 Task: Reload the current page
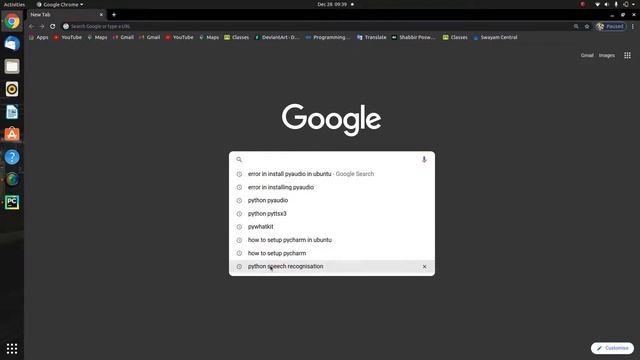click(53, 26)
